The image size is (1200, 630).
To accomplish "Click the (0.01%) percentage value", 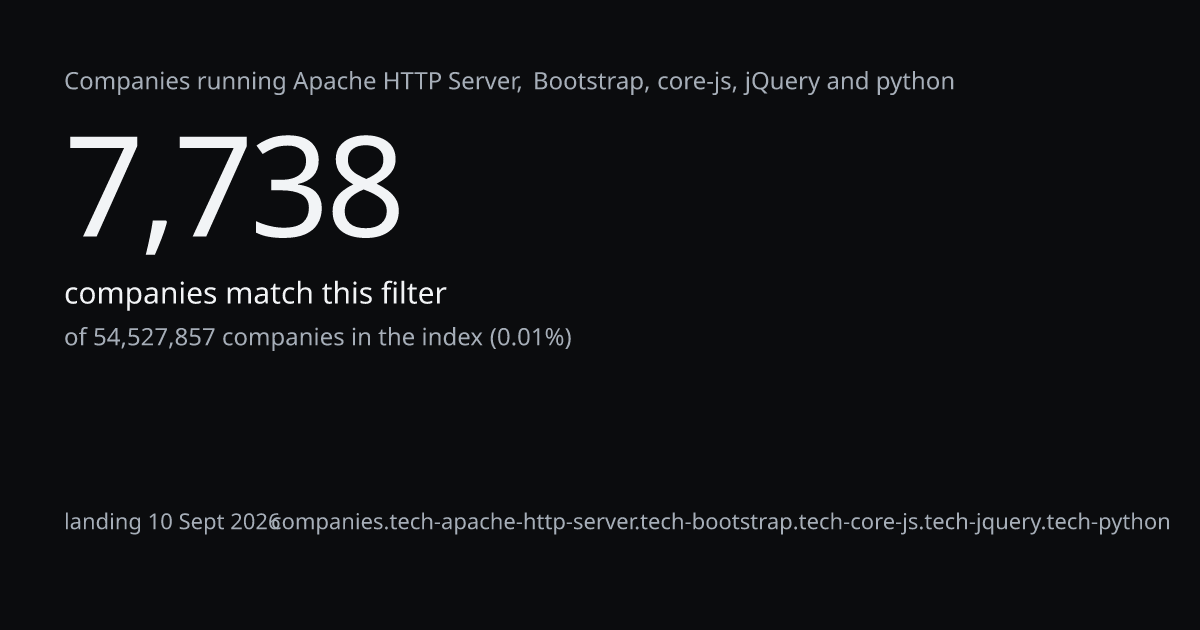I will [x=530, y=337].
